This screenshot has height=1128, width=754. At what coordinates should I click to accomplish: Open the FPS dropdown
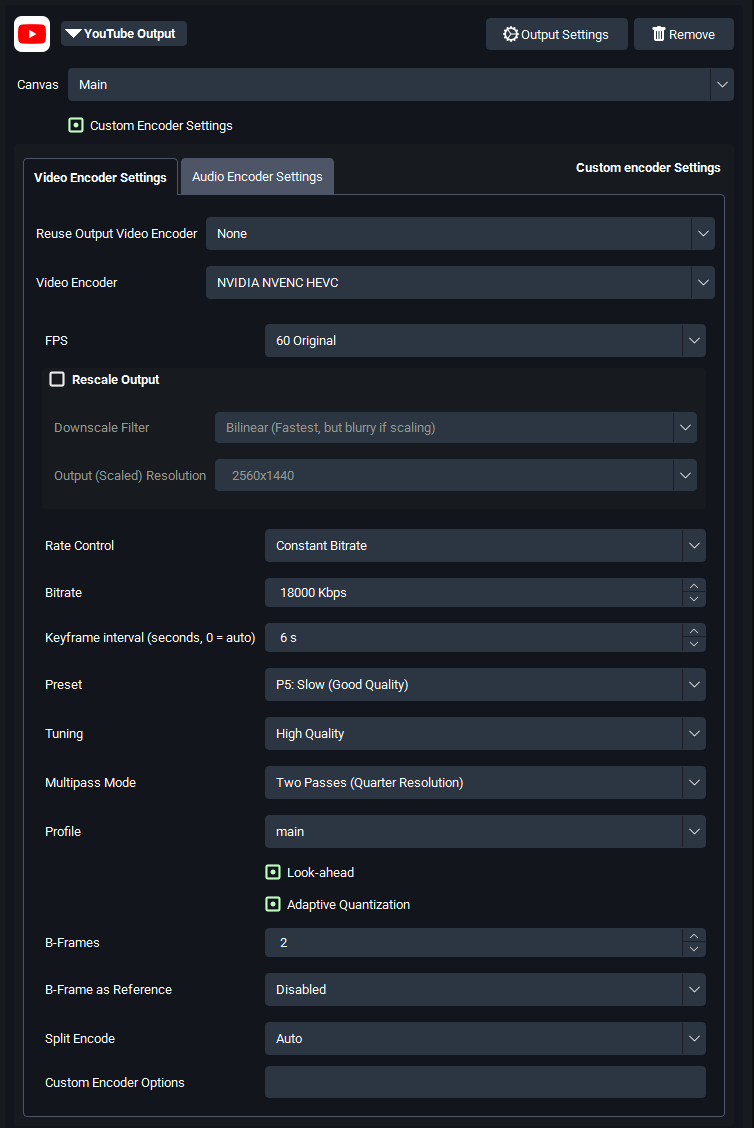click(485, 340)
